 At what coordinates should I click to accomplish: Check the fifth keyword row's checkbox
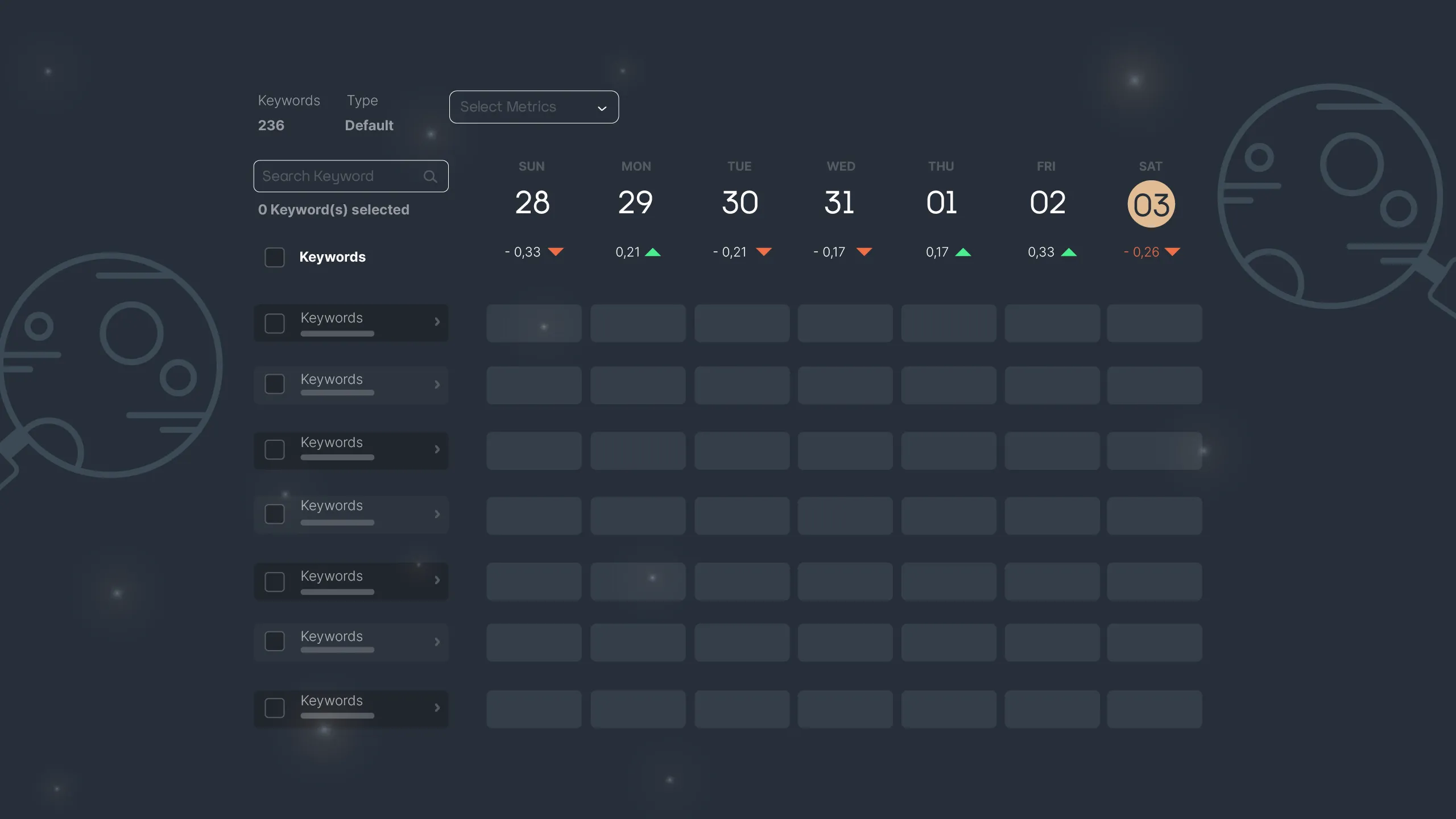click(x=275, y=582)
